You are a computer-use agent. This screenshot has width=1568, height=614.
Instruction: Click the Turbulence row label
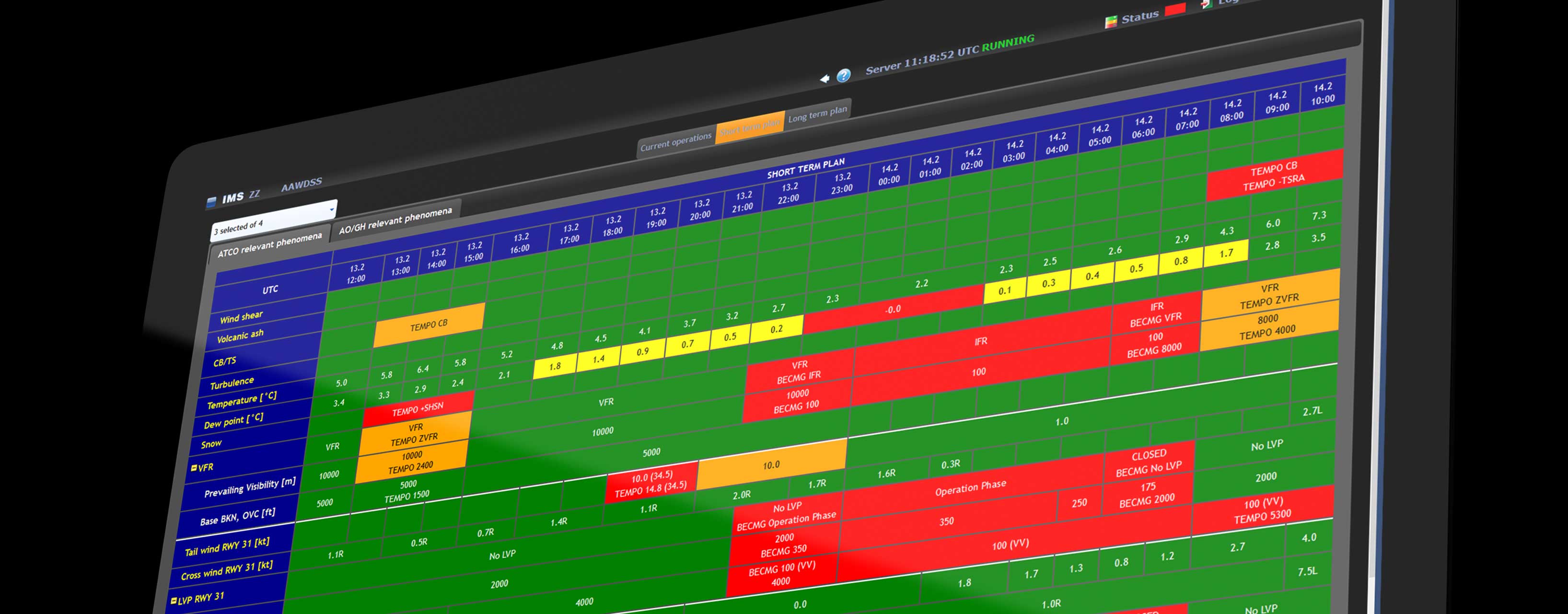232,383
